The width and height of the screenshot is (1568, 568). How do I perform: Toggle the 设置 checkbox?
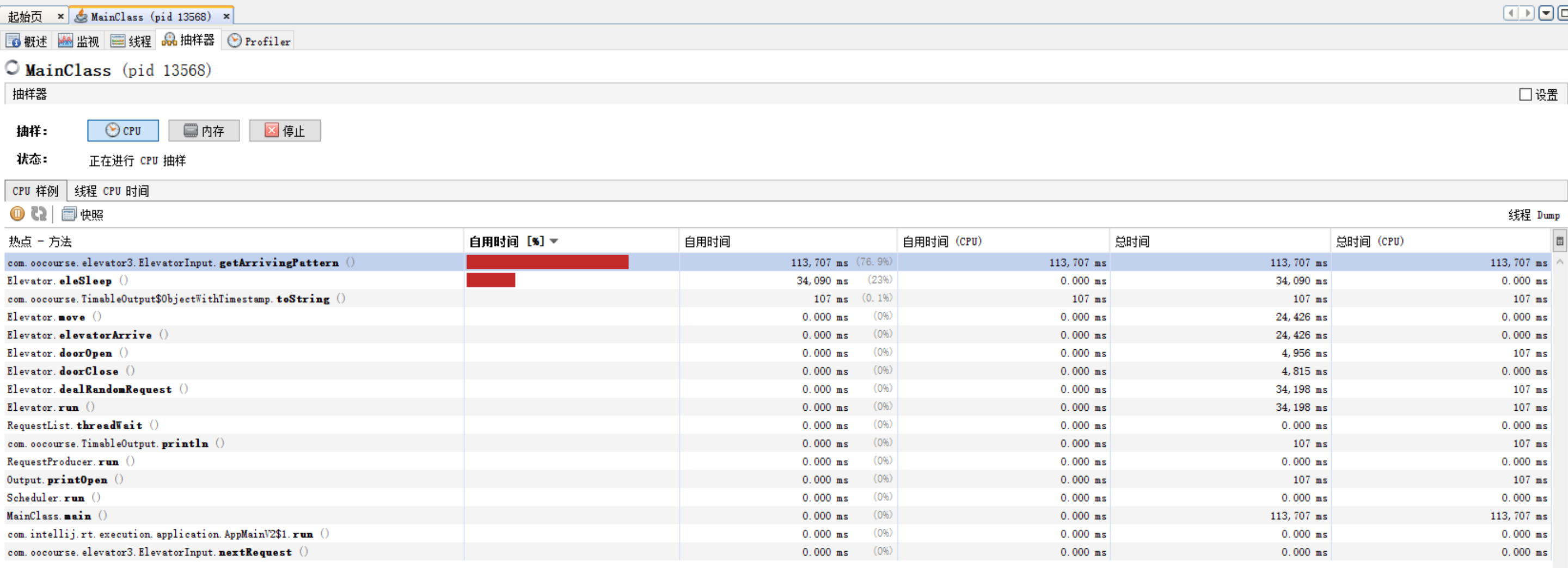click(x=1525, y=94)
